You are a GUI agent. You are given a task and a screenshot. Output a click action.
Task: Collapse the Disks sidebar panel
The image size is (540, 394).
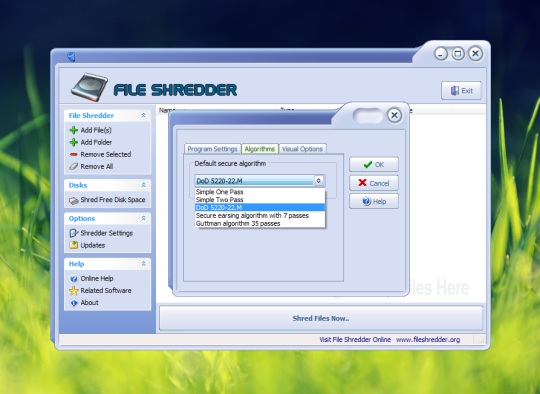(144, 185)
